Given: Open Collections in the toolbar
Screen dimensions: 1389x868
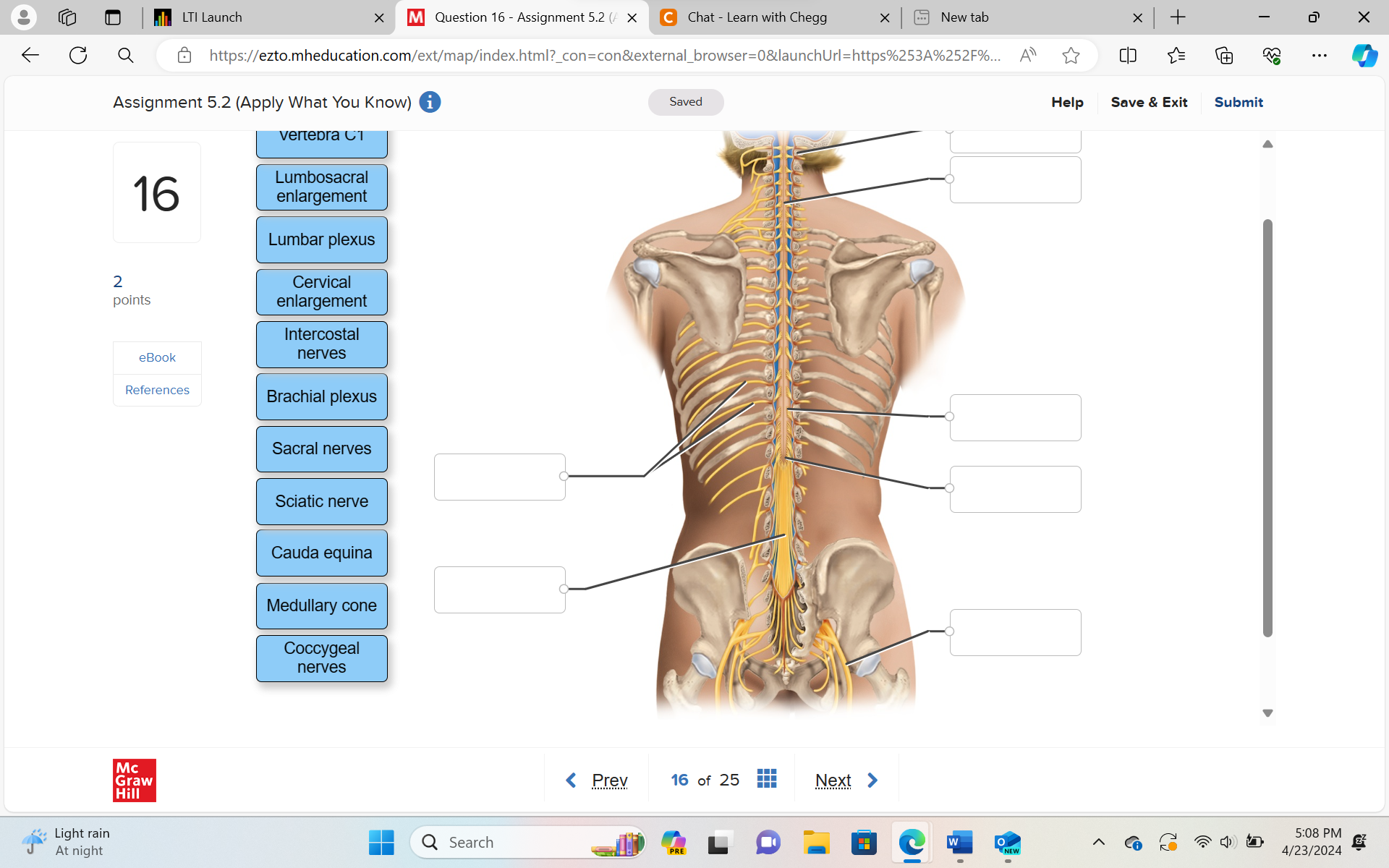Looking at the screenshot, I should tap(1224, 55).
